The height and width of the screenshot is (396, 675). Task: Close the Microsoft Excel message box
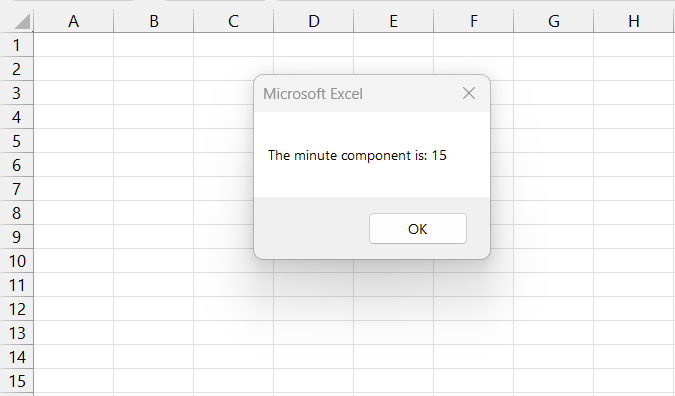click(469, 93)
